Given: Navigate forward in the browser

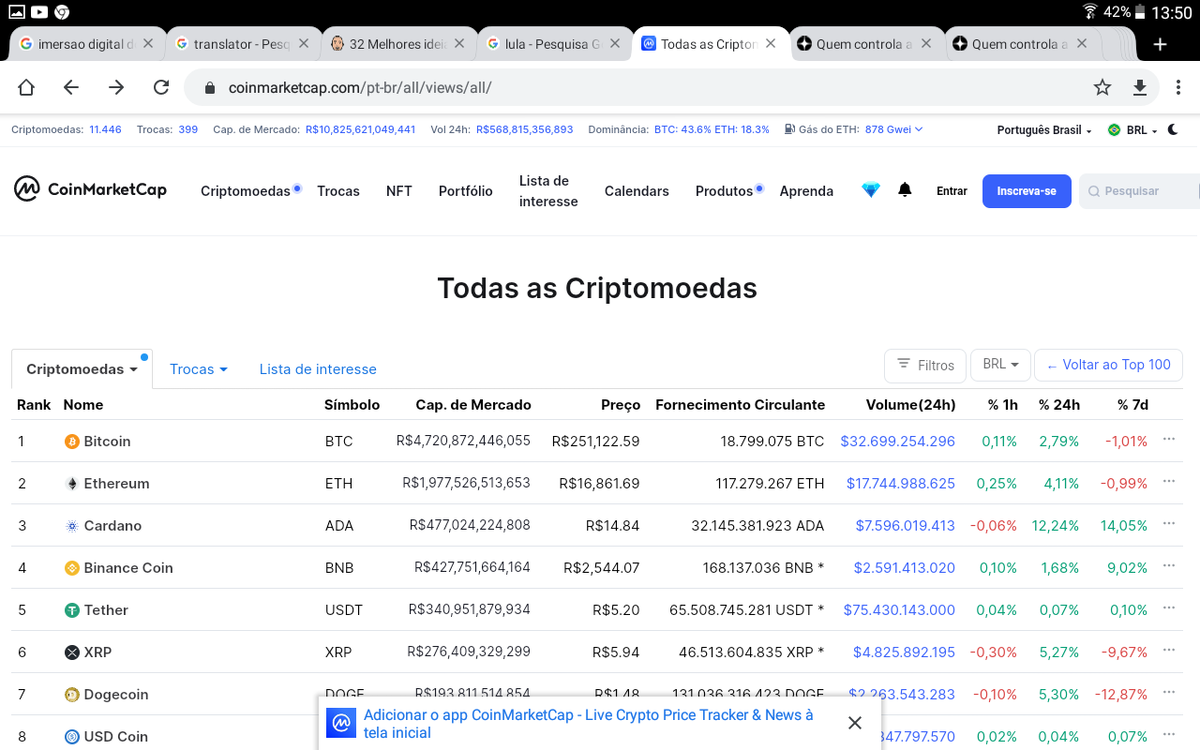Looking at the screenshot, I should (x=116, y=88).
